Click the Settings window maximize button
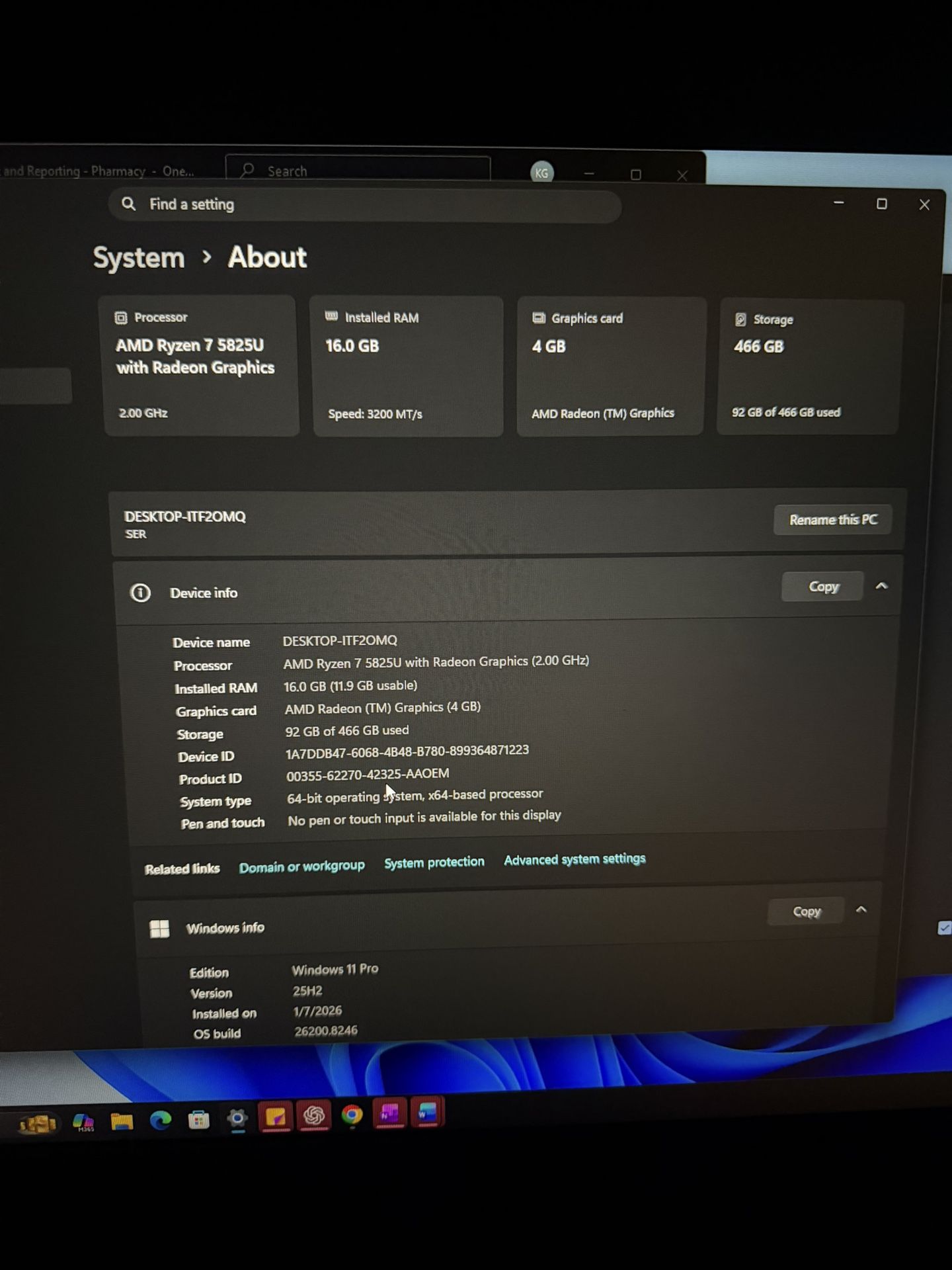The image size is (952, 1270). (881, 204)
